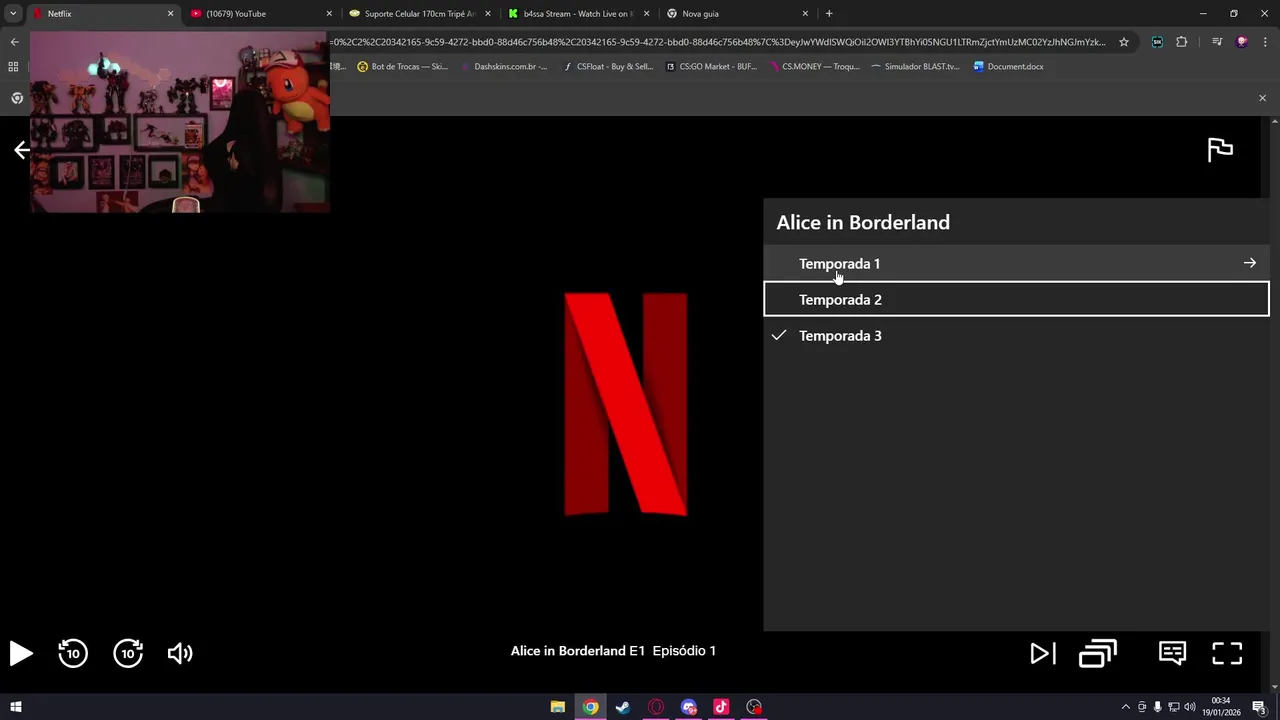Open the Simulador BLAST.tv bookmark

[x=915, y=67]
